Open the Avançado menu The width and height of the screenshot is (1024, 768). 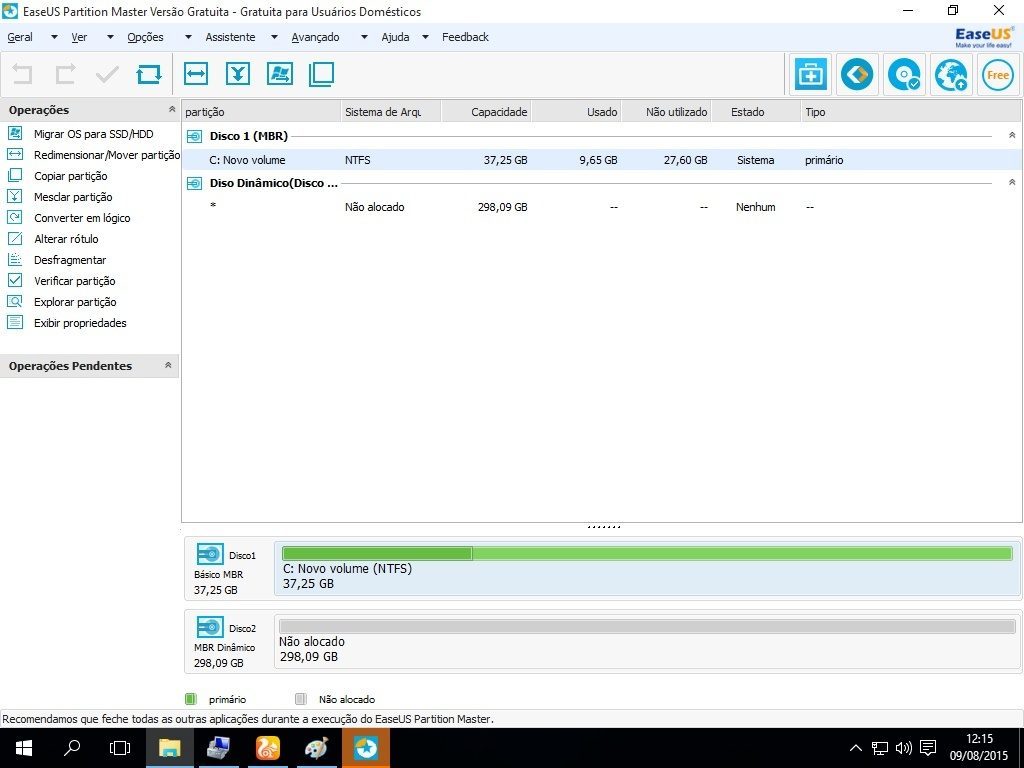(x=315, y=37)
